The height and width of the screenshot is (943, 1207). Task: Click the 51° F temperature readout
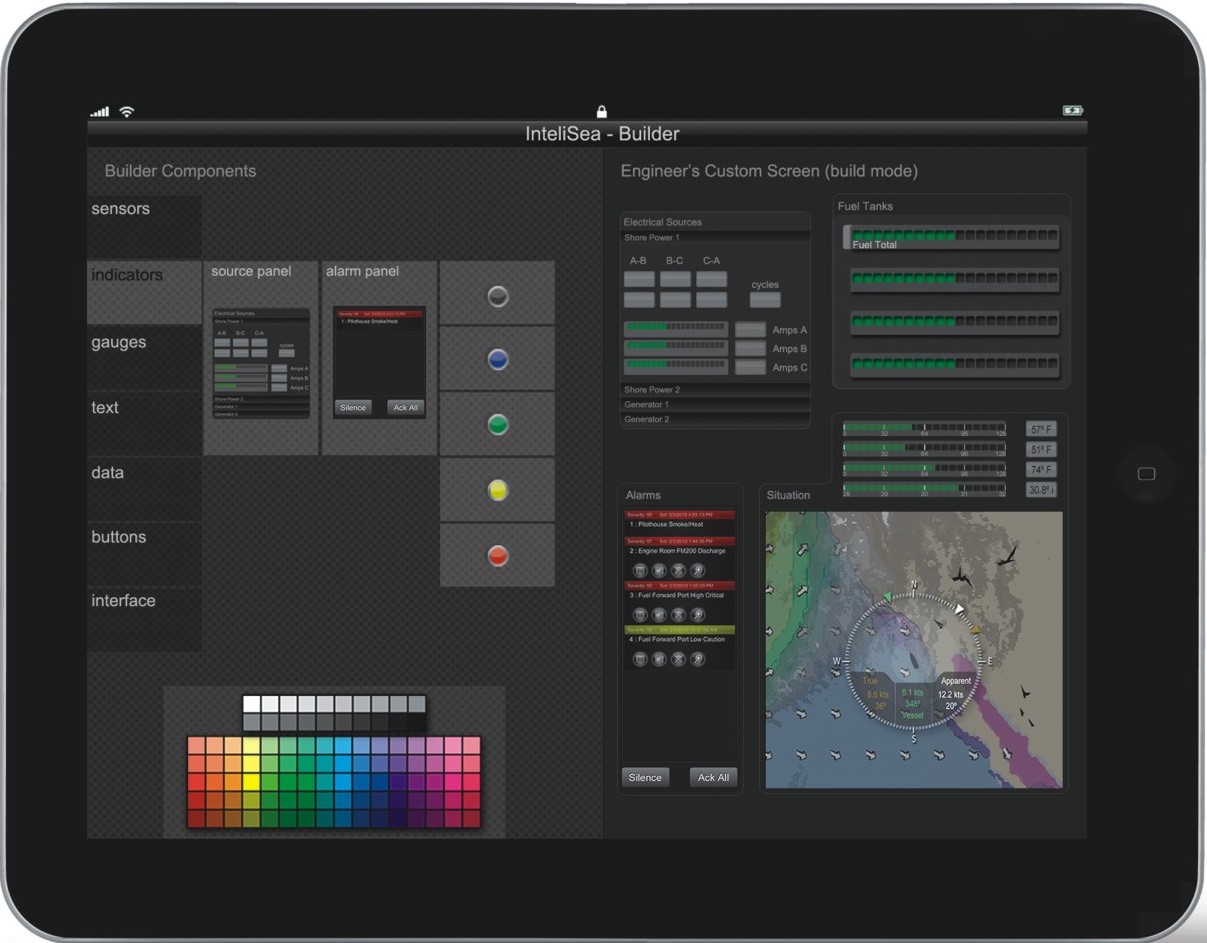[x=1041, y=450]
